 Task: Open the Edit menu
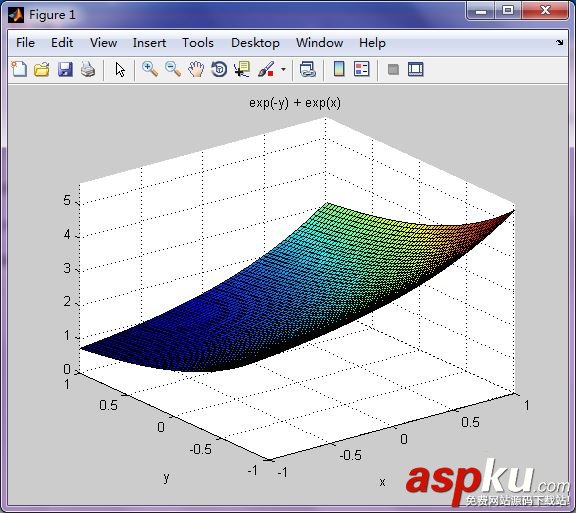coord(62,43)
